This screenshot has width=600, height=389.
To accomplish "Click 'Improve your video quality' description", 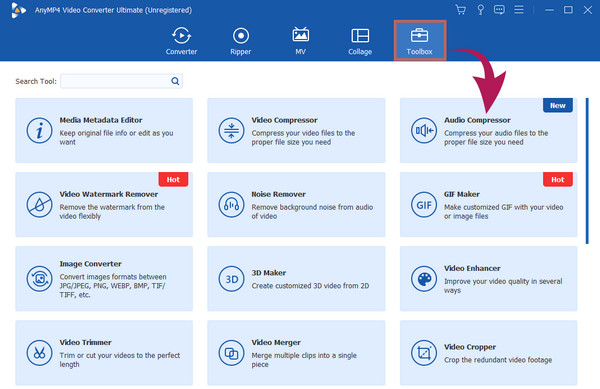I will click(x=503, y=286).
